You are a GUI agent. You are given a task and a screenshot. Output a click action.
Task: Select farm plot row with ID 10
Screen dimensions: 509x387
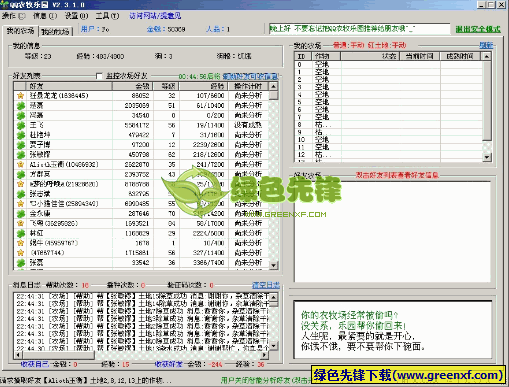tap(388, 140)
